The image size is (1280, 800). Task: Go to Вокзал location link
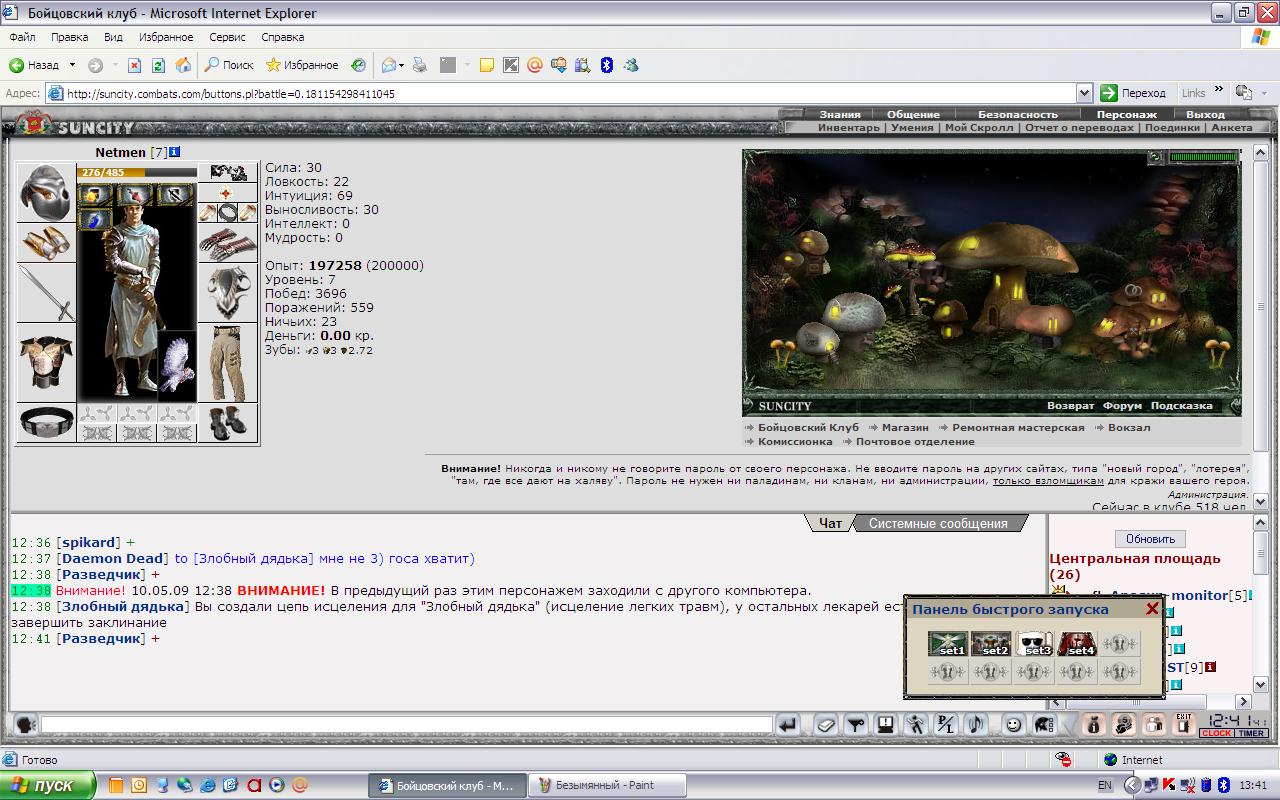(1129, 427)
